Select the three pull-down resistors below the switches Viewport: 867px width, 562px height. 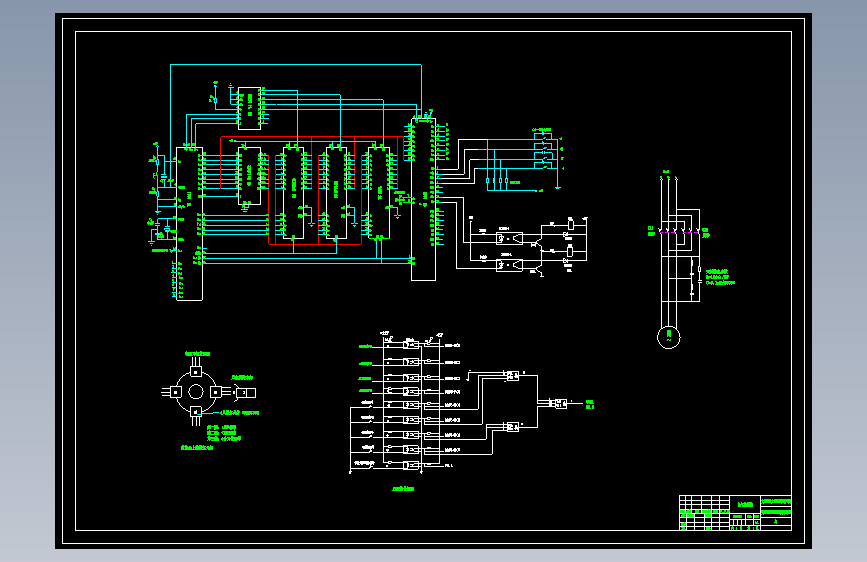tap(497, 181)
